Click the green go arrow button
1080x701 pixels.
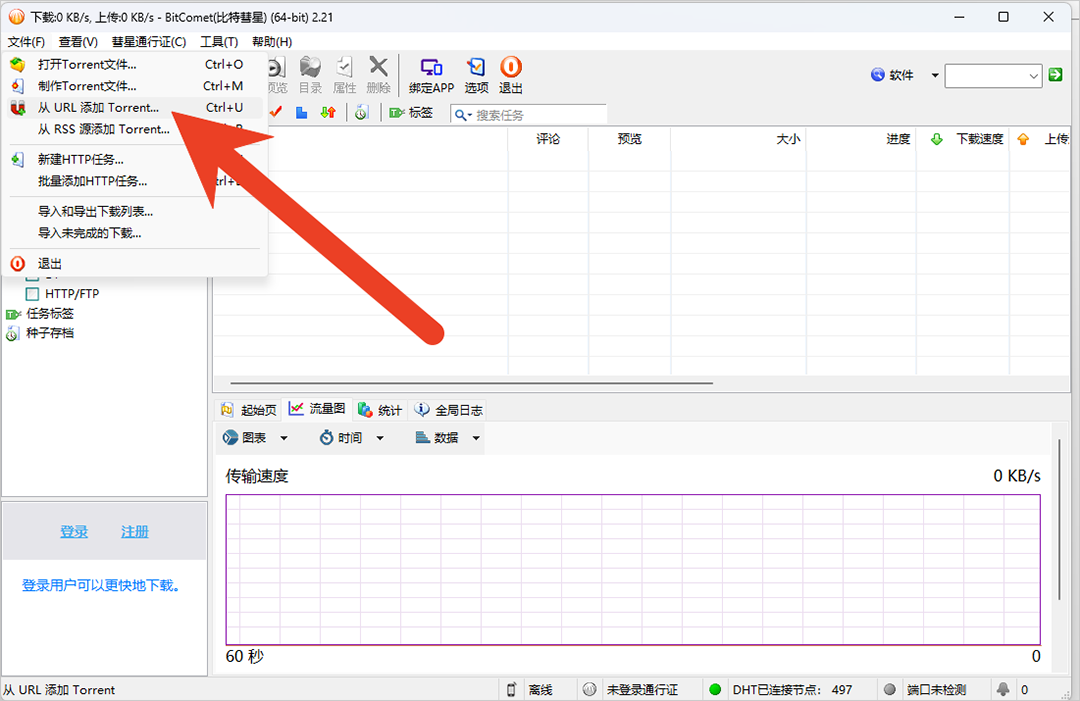coord(1055,74)
